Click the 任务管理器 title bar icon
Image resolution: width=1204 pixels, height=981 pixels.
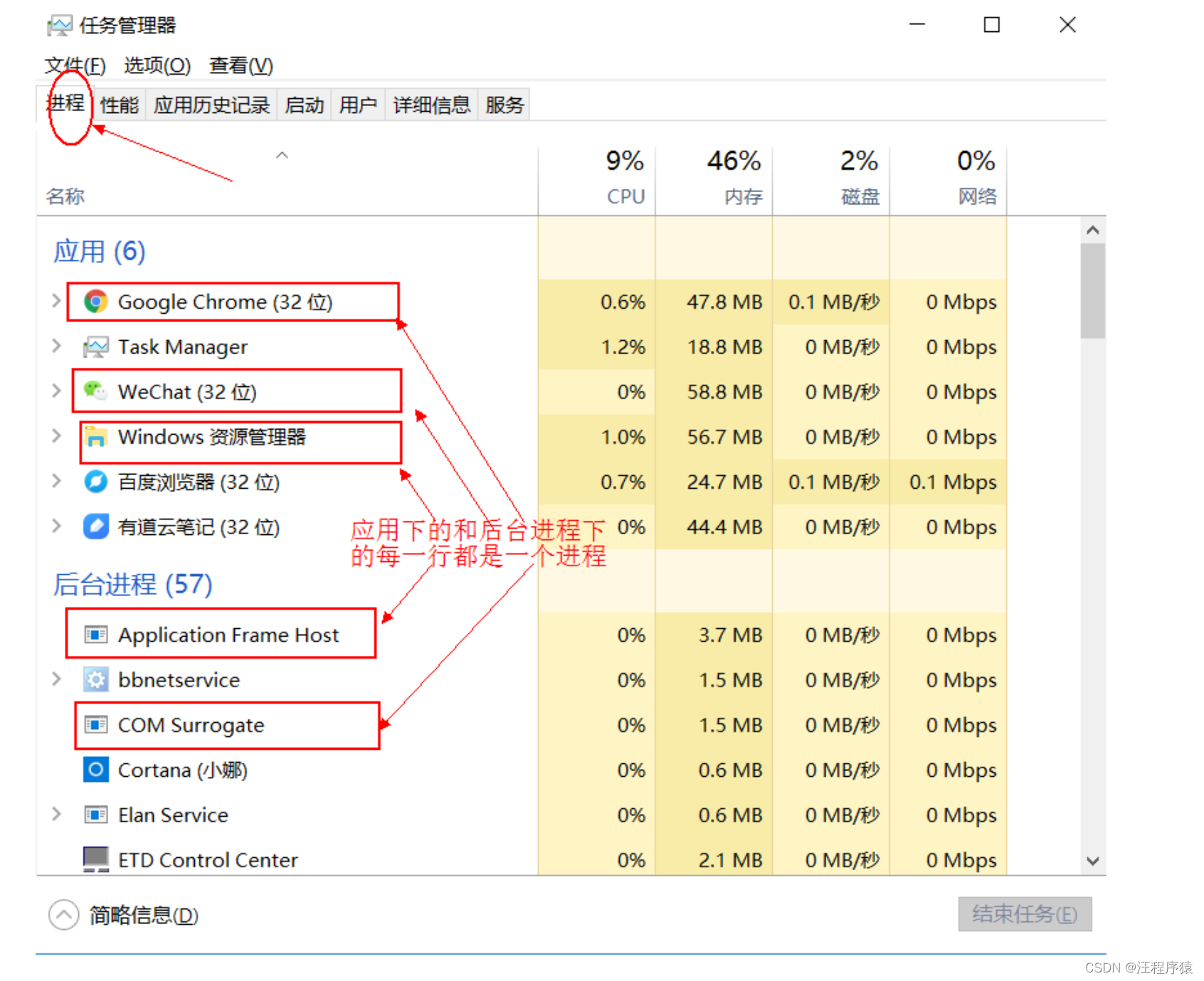click(60, 26)
